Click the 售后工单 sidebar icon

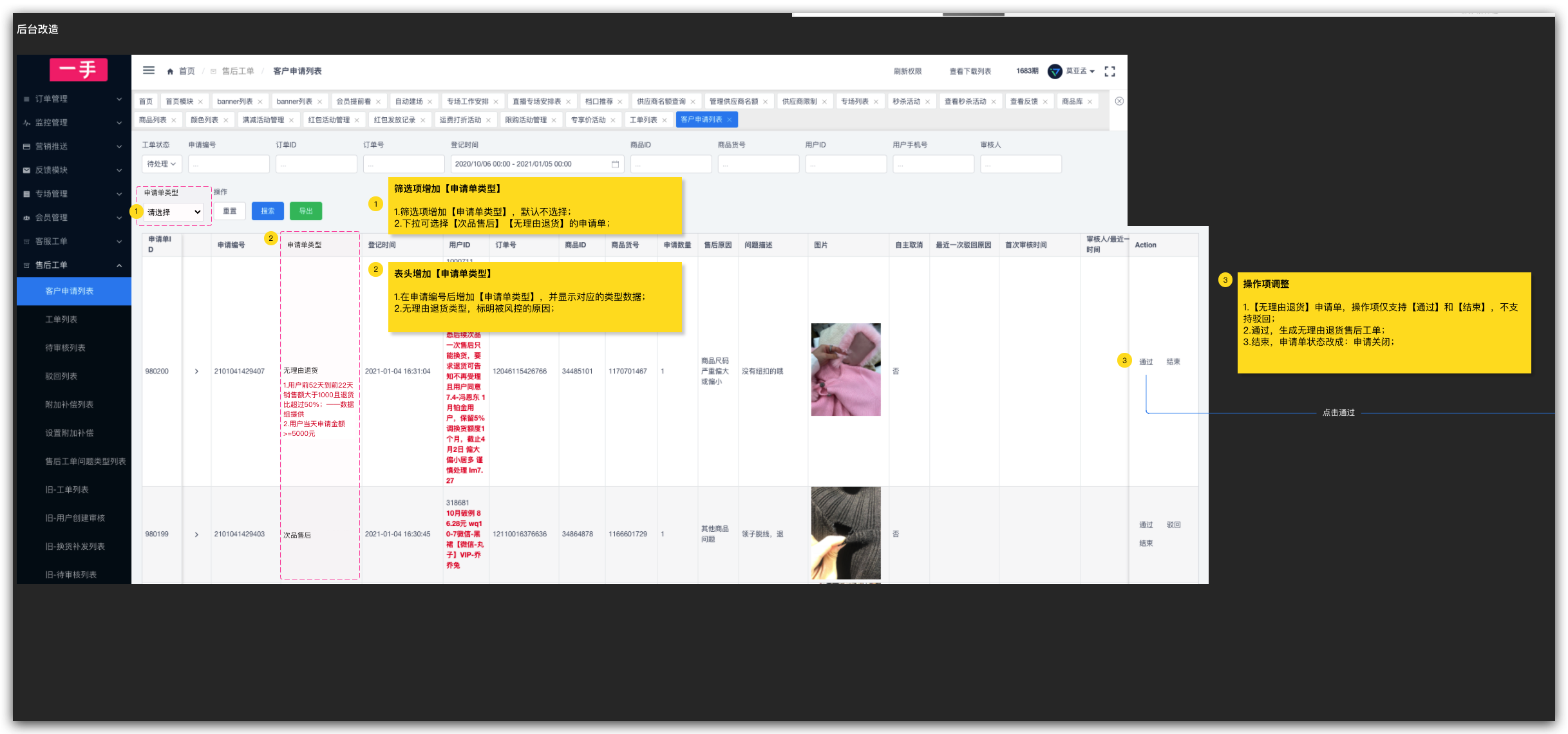(x=26, y=265)
